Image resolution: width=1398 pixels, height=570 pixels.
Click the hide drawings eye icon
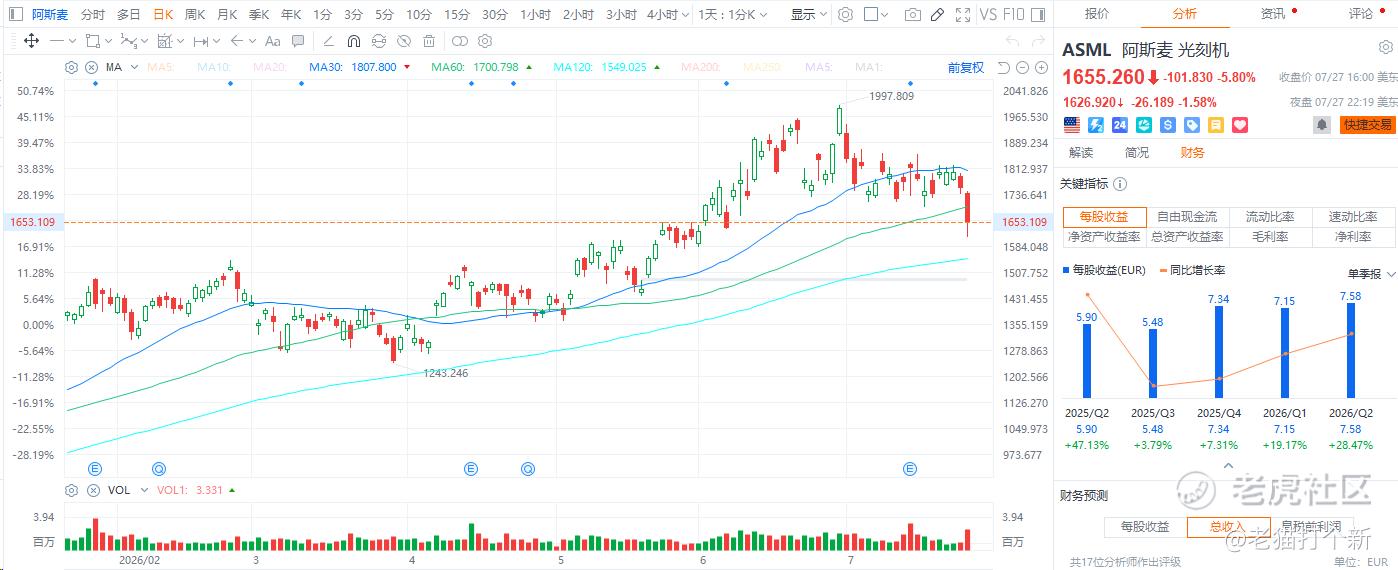pos(403,41)
